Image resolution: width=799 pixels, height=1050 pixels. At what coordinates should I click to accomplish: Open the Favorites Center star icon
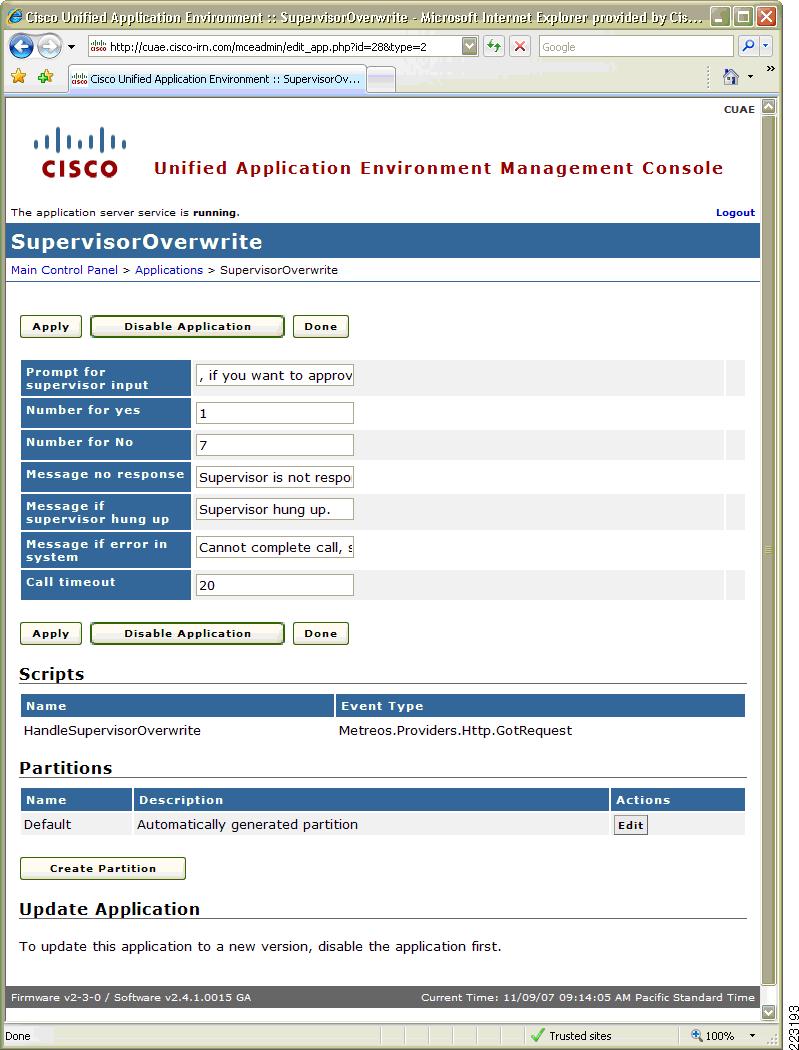point(19,77)
